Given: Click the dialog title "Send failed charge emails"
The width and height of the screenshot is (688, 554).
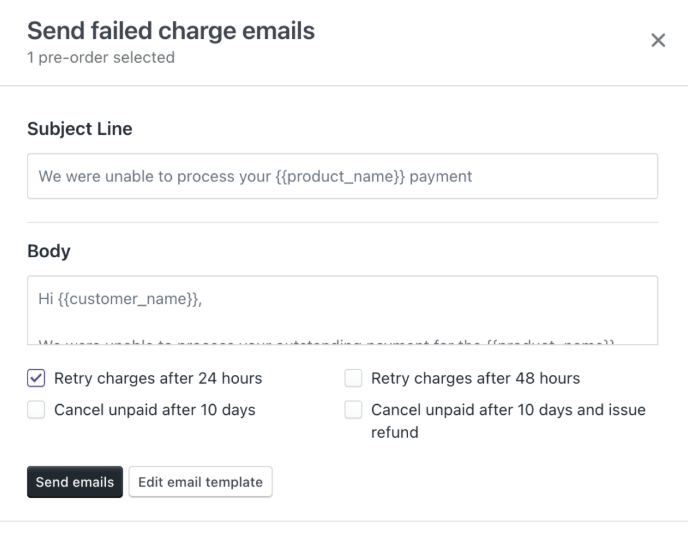Looking at the screenshot, I should coord(171,31).
